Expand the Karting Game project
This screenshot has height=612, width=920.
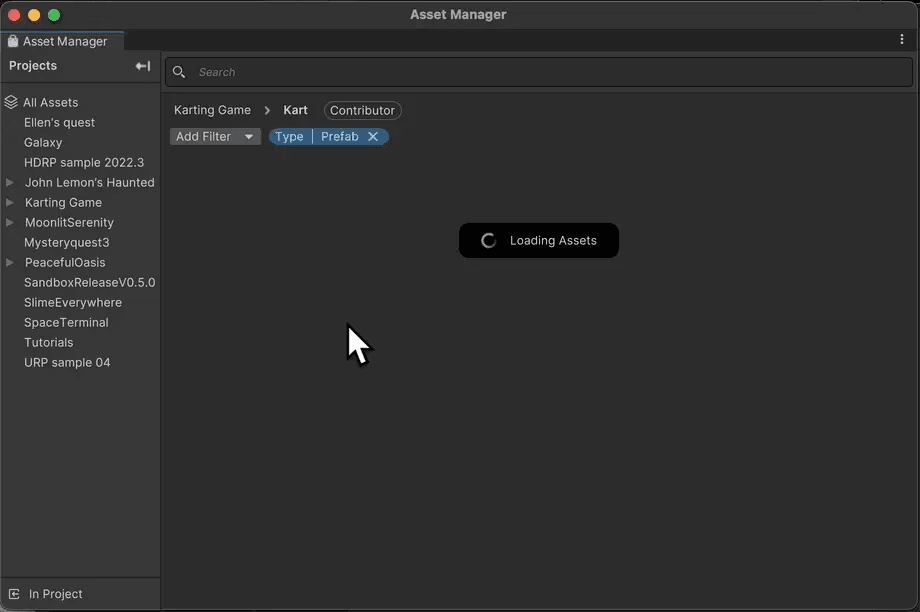(12, 202)
